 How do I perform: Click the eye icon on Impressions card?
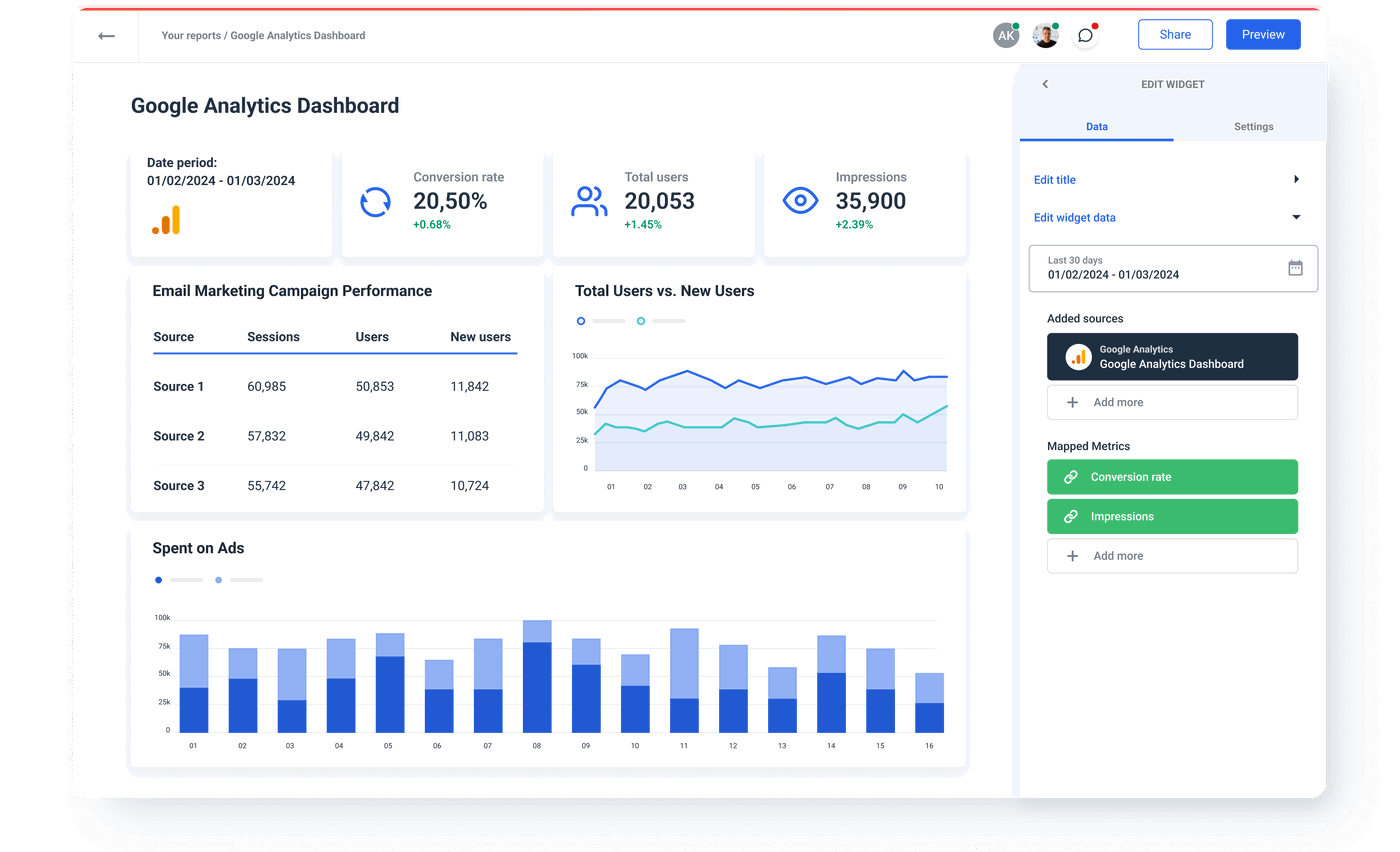(x=799, y=199)
